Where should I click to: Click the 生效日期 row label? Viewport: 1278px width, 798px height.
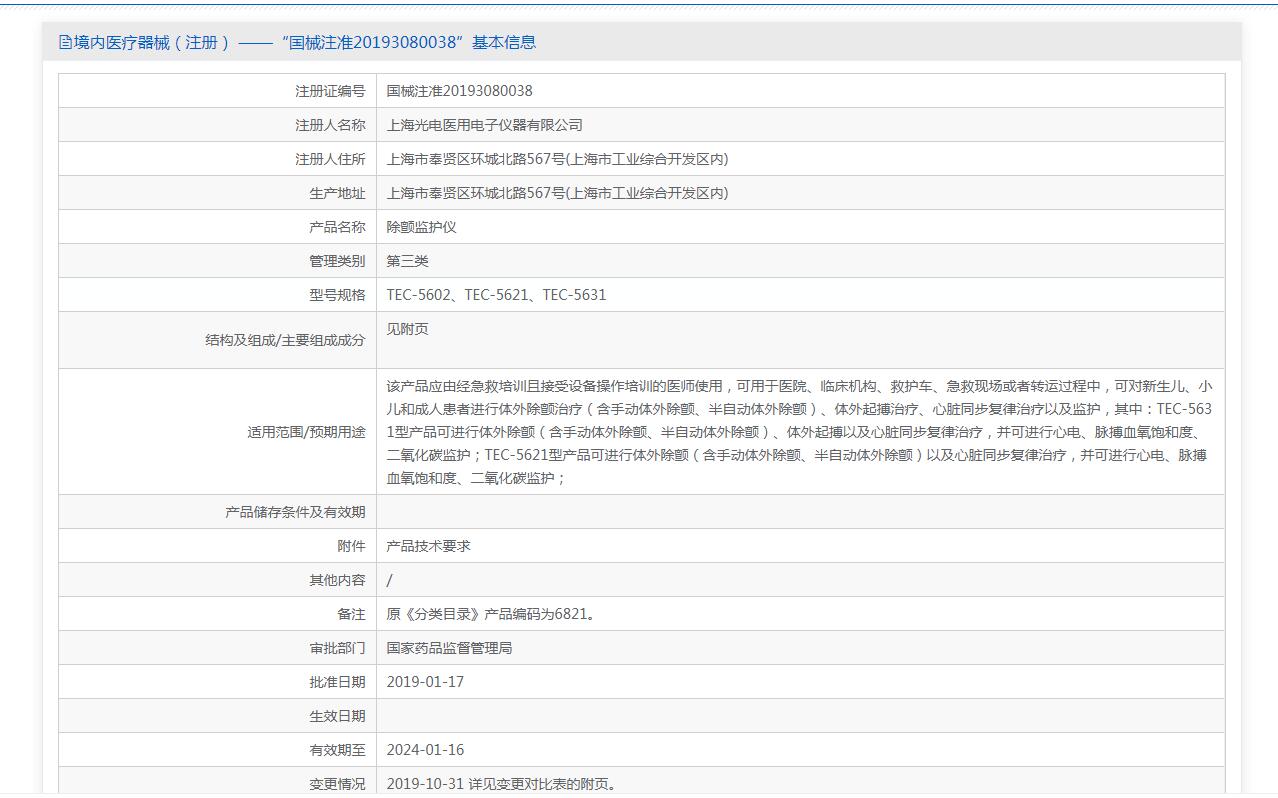coord(337,716)
